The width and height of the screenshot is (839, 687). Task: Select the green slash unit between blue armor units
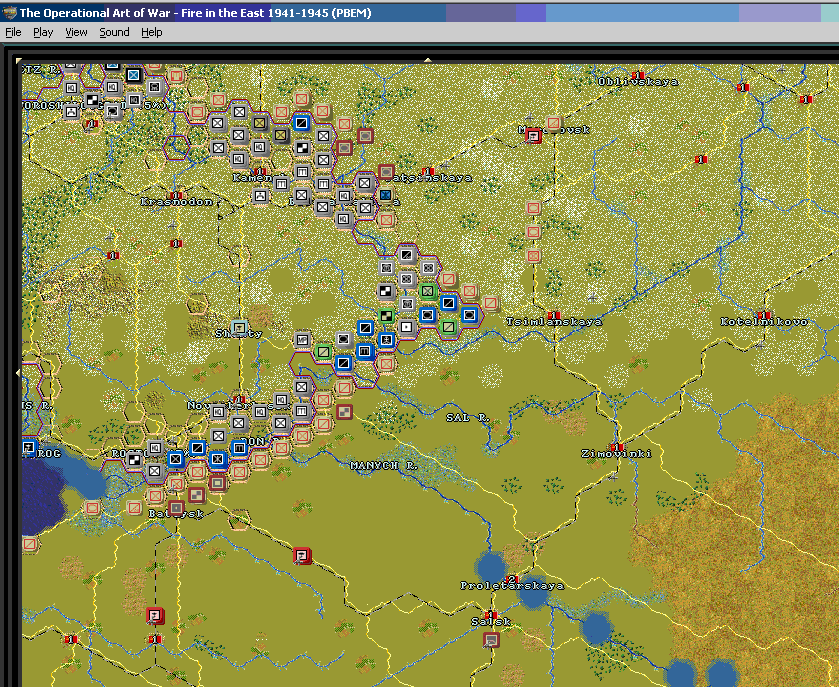448,327
